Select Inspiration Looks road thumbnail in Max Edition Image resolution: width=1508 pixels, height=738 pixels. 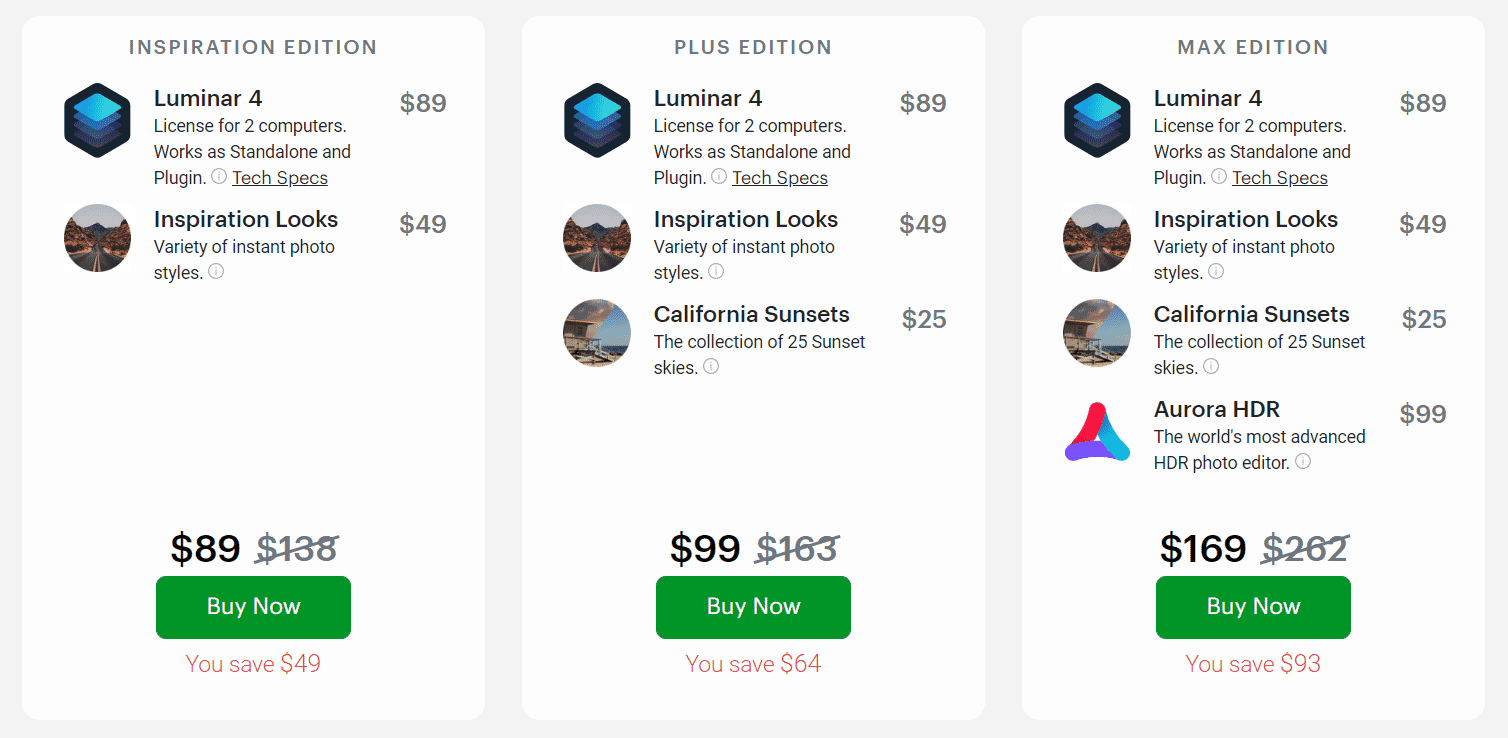pyautogui.click(x=1097, y=238)
